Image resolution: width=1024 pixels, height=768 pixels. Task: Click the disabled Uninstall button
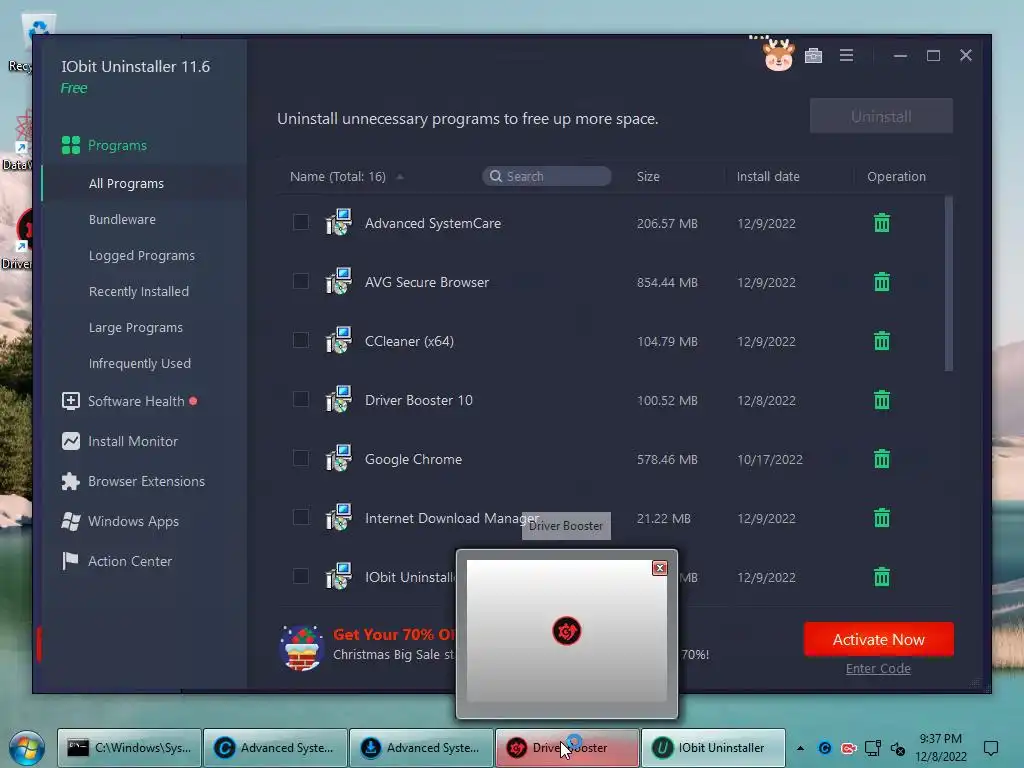(x=881, y=116)
